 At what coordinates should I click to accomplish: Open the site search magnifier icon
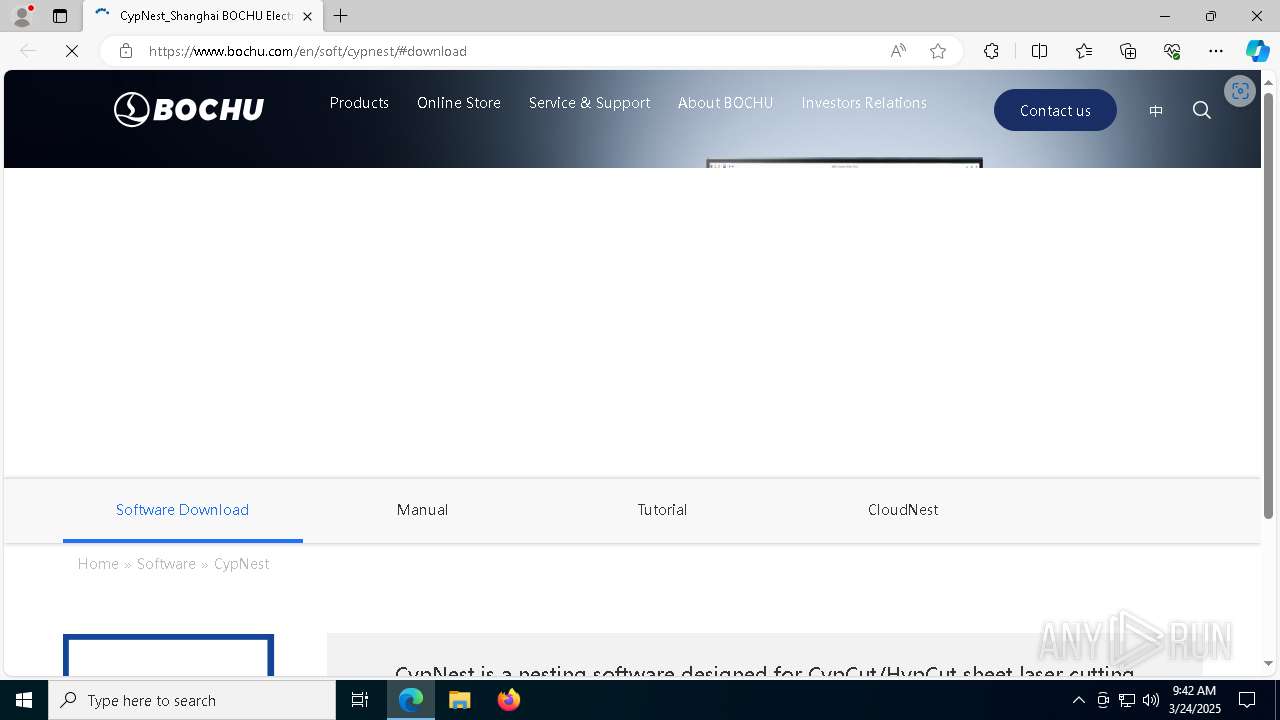(x=1202, y=110)
